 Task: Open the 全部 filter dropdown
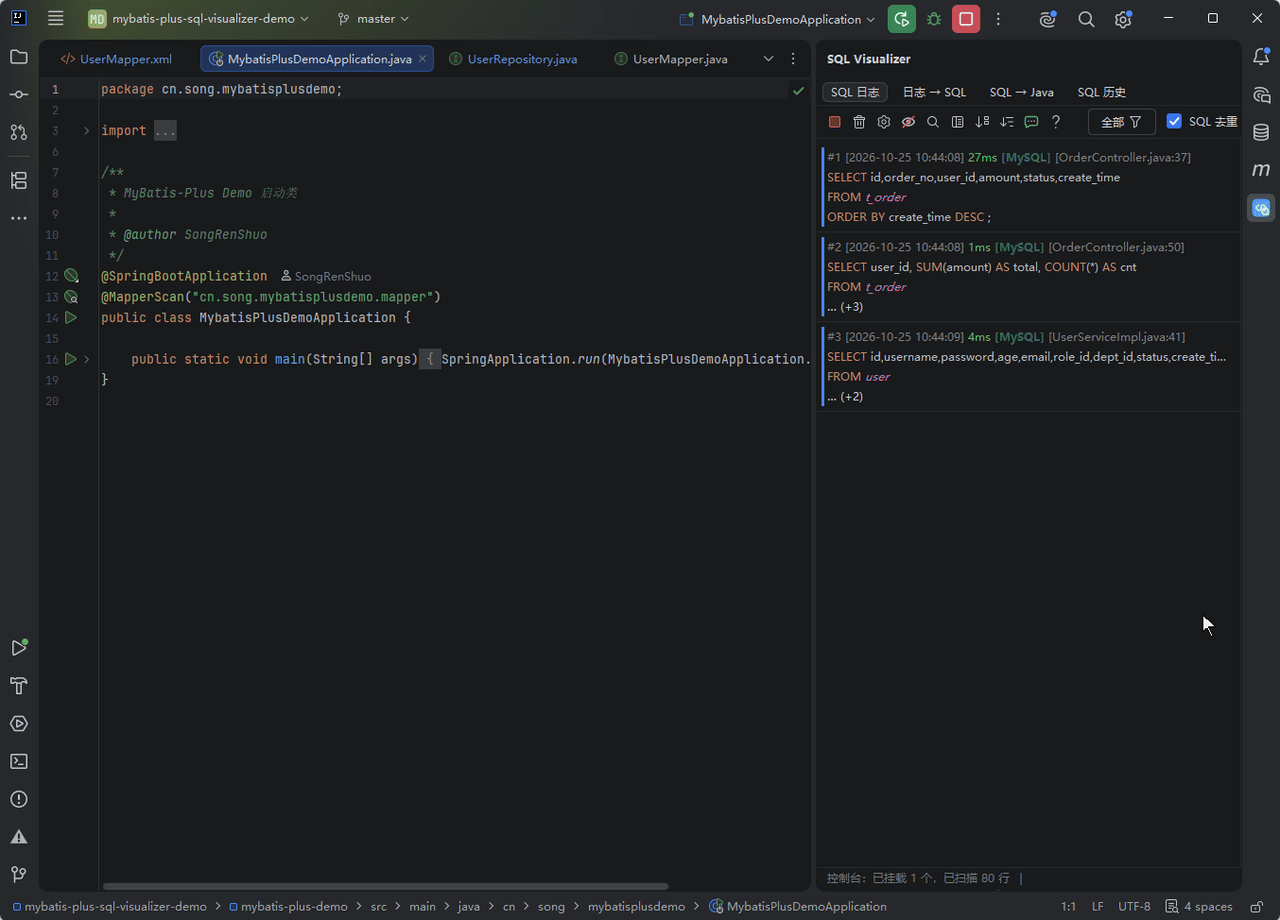(1122, 122)
